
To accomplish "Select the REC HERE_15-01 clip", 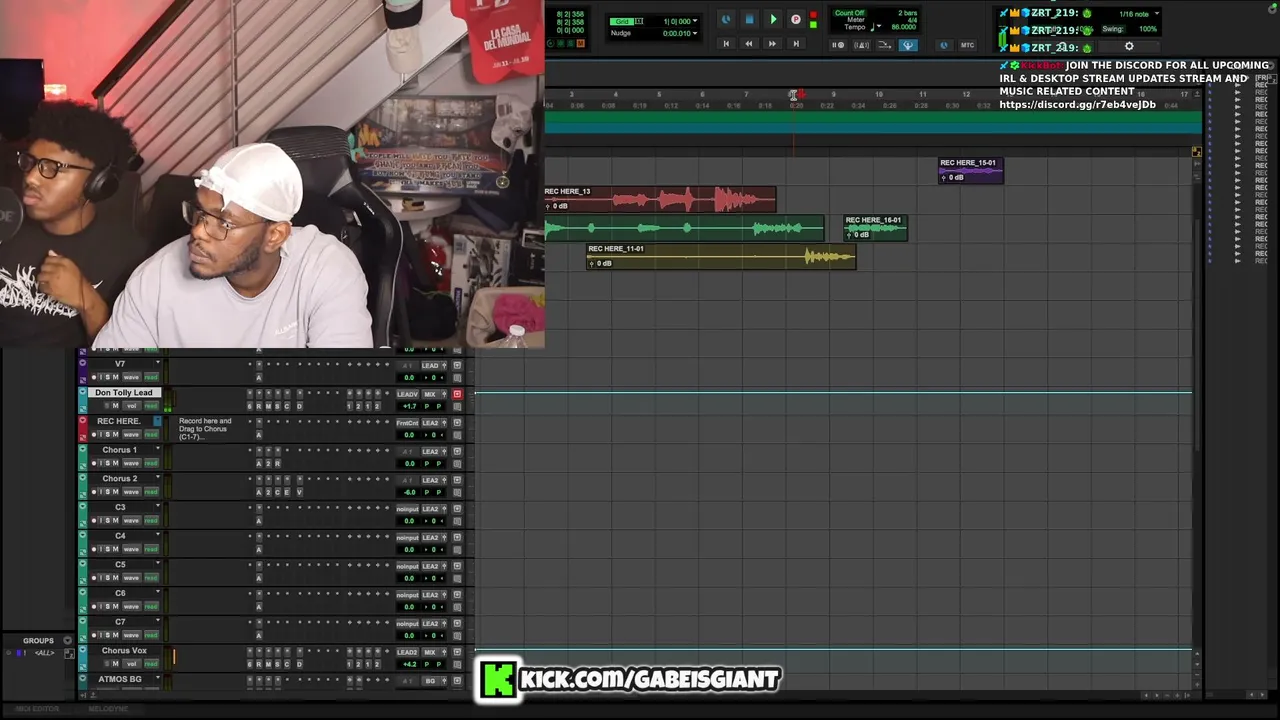I will (970, 170).
